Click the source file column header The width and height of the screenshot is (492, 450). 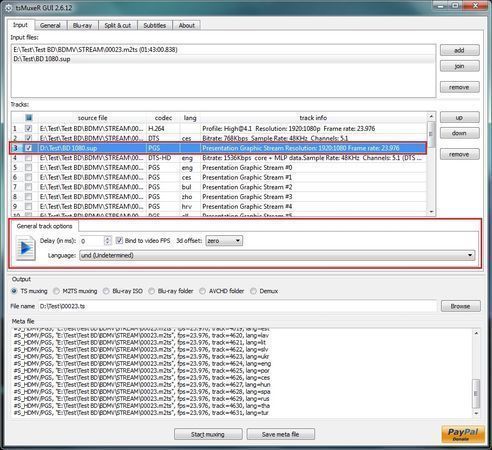tap(92, 117)
